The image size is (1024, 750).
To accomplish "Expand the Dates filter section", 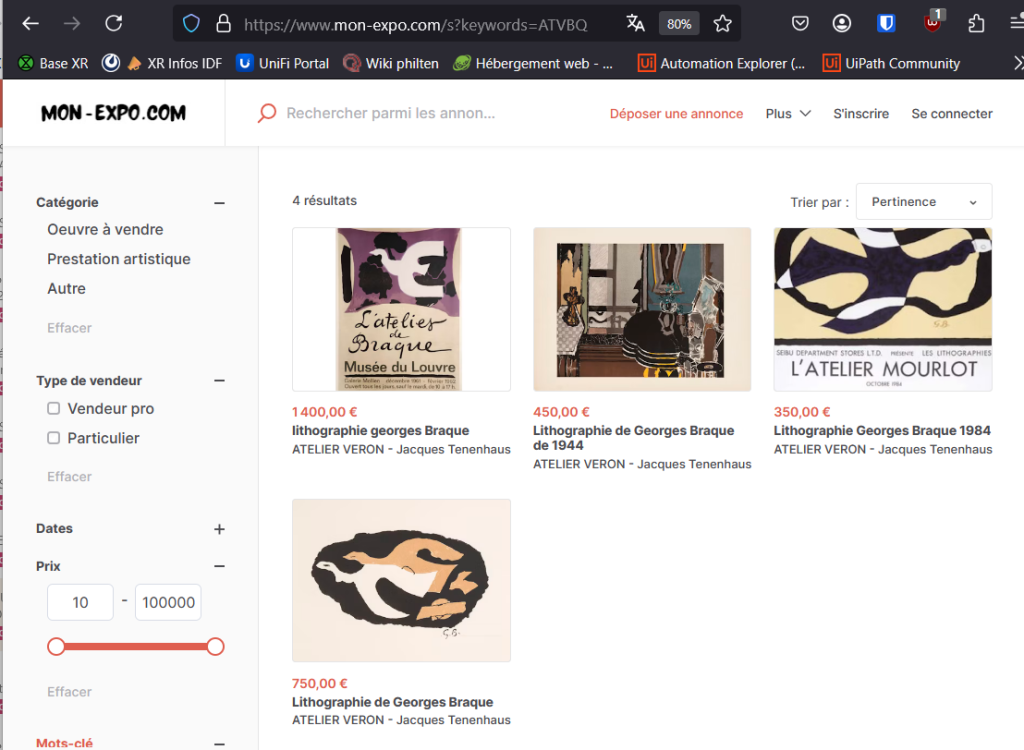I will (x=219, y=529).
